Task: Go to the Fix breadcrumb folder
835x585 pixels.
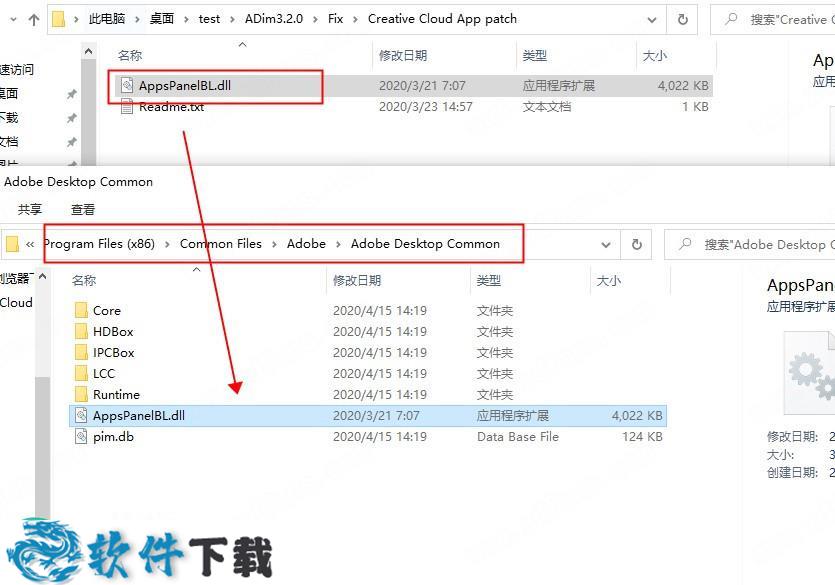Action: pos(335,19)
